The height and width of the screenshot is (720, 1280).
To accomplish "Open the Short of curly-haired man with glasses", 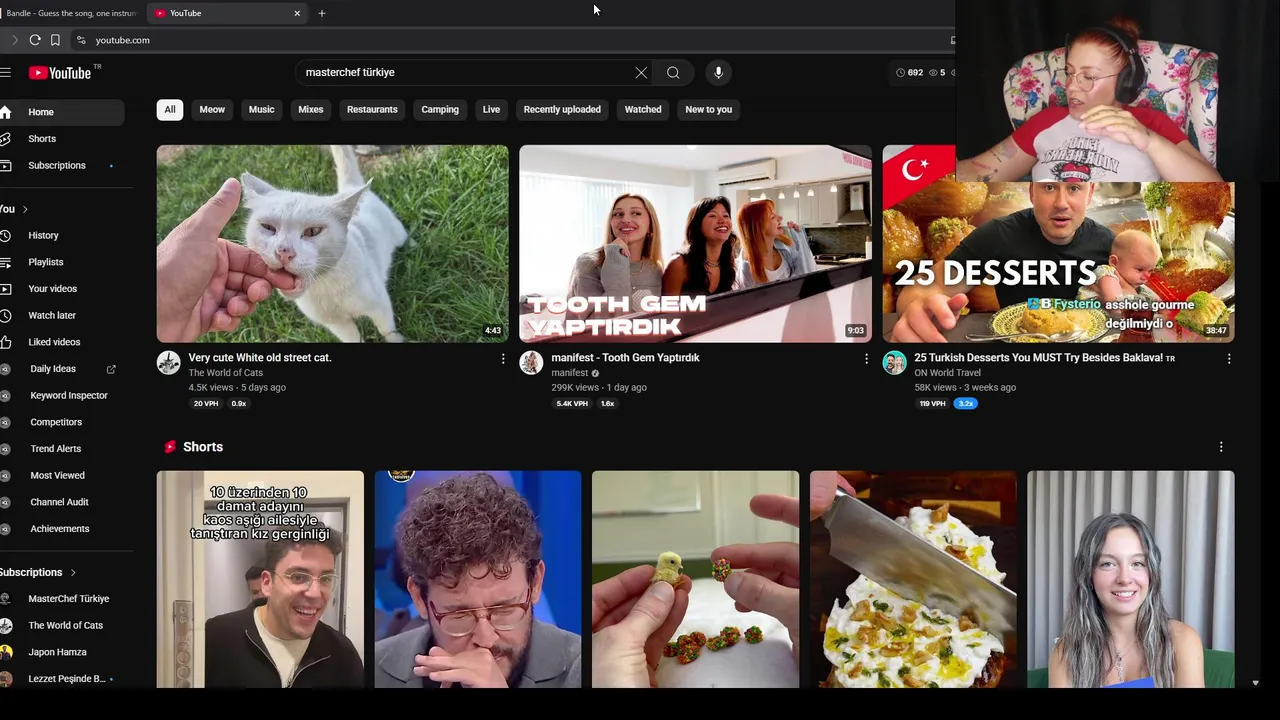I will pos(478,580).
